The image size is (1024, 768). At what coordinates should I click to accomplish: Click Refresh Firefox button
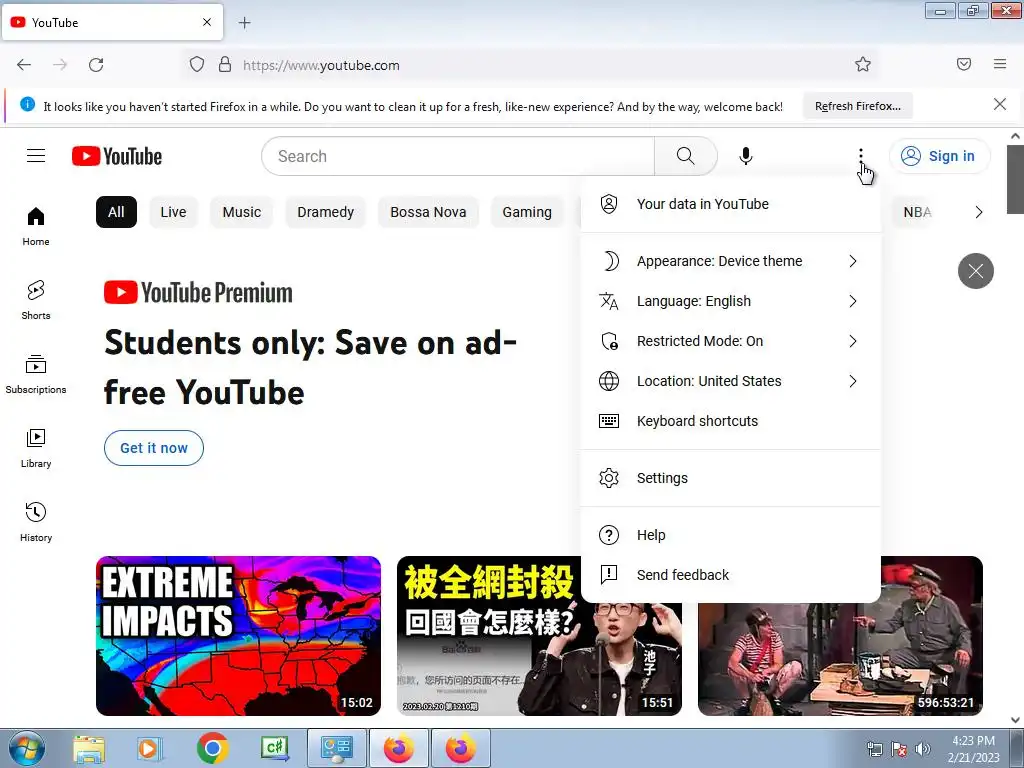(857, 106)
